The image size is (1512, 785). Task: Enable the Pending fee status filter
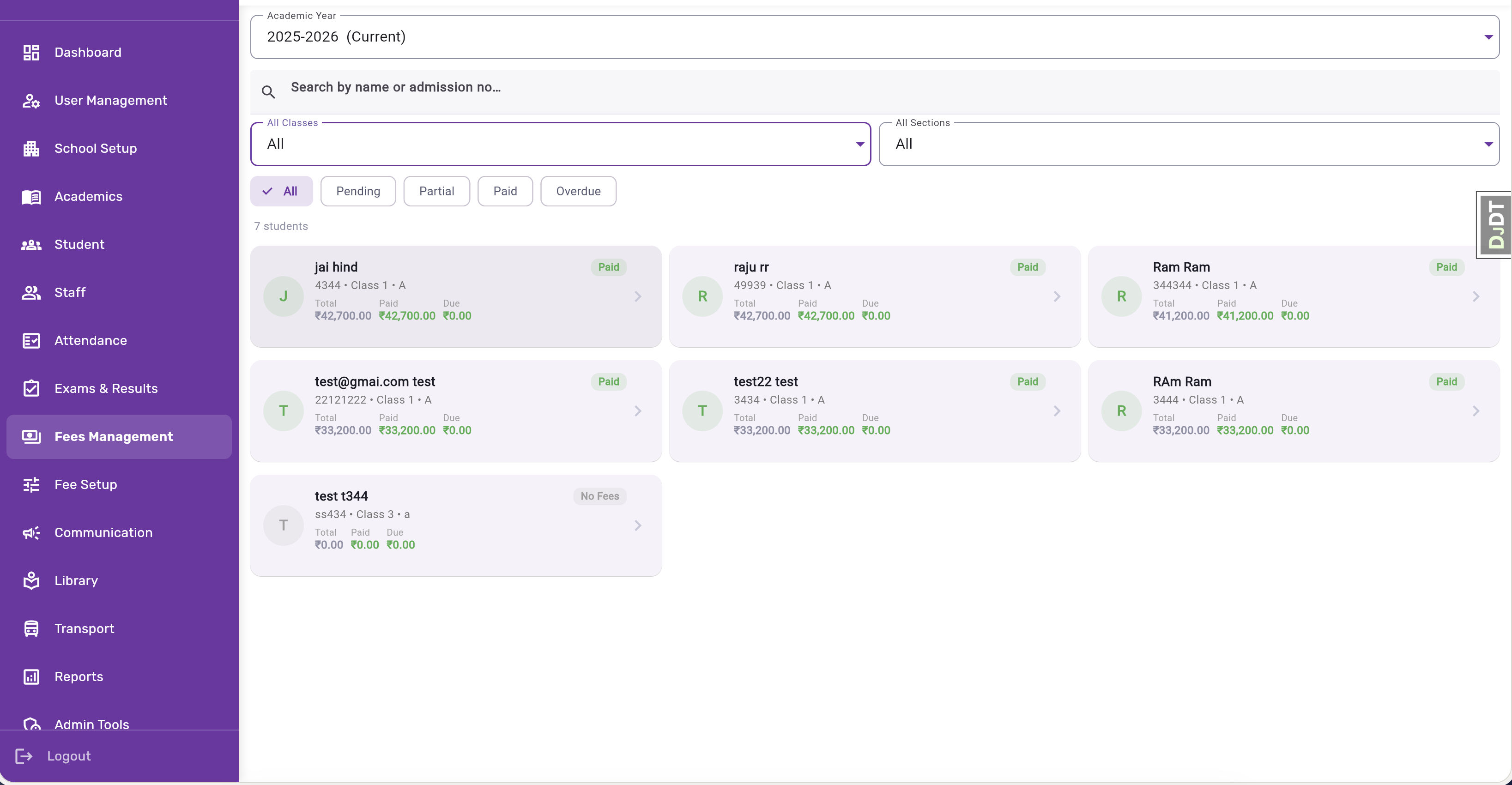[358, 191]
